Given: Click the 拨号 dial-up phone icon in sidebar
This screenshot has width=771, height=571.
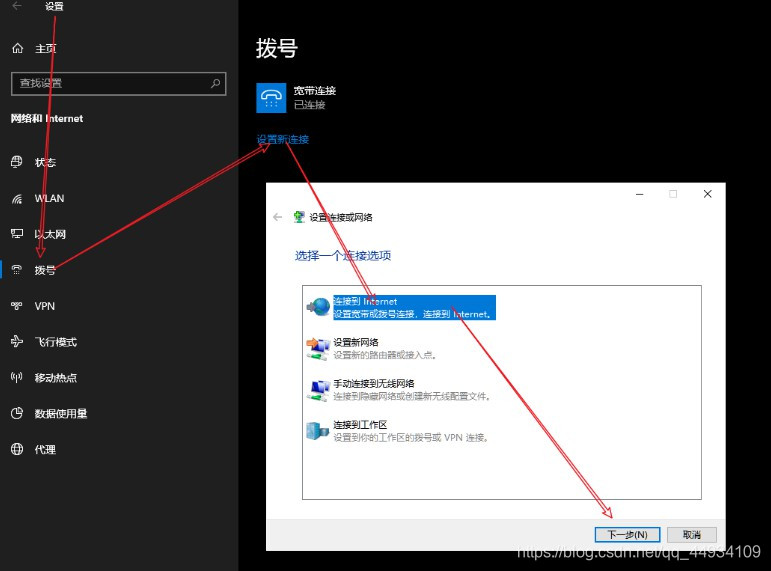Looking at the screenshot, I should [17, 270].
